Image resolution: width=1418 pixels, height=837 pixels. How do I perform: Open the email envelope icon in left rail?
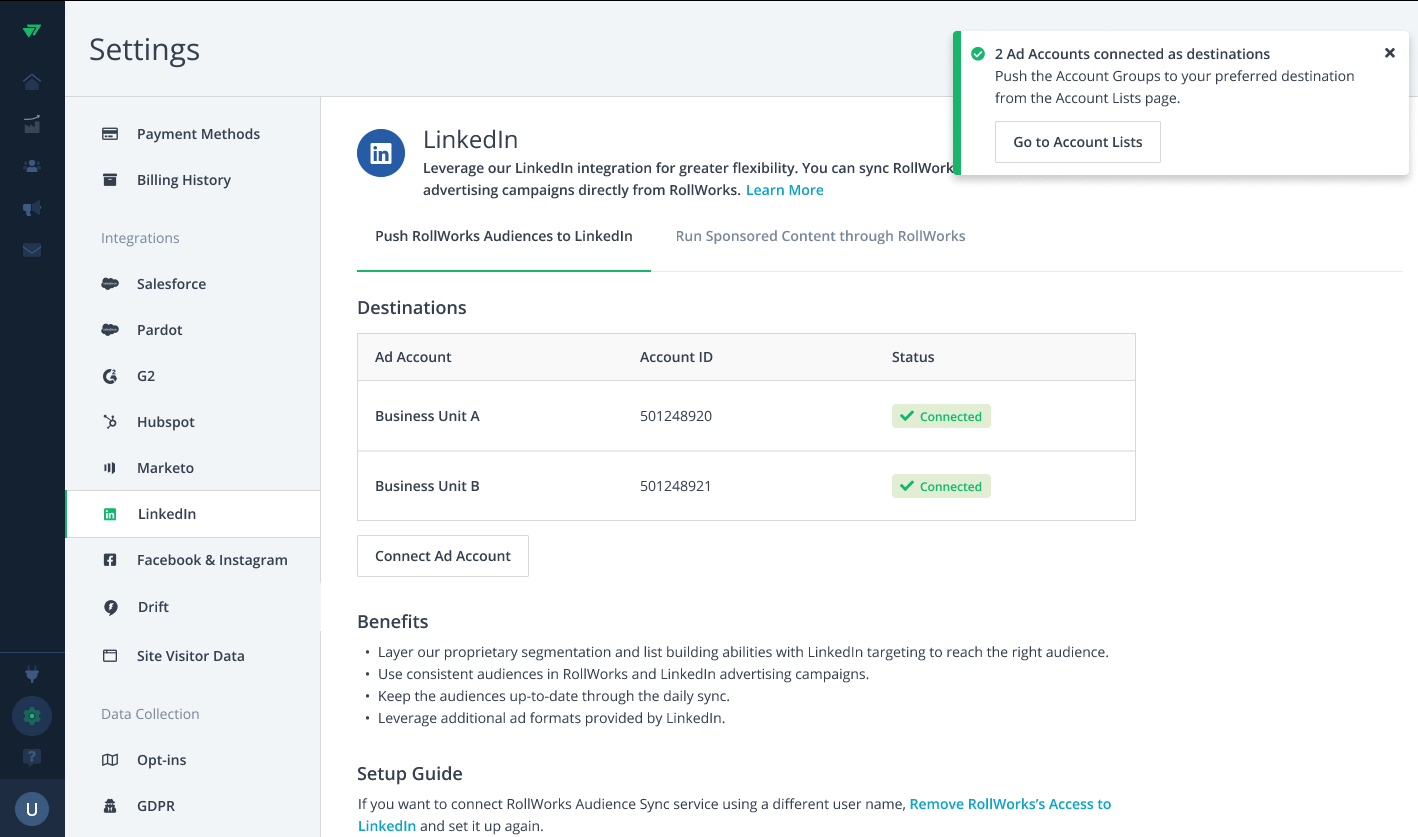coord(32,250)
